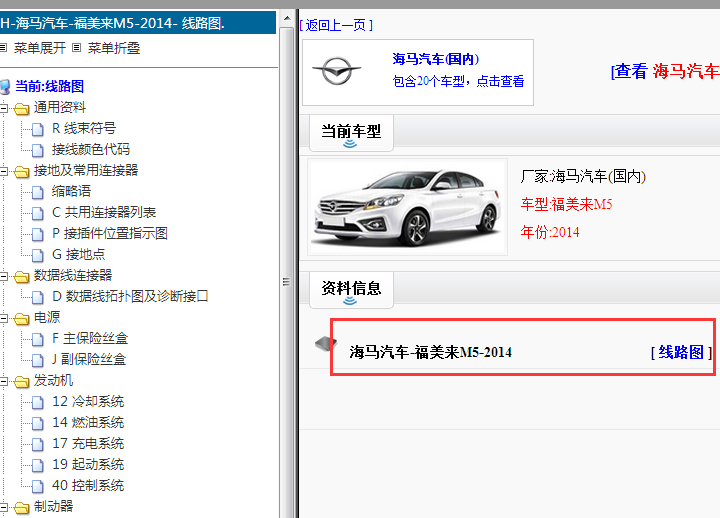
Task: Click the page icon beside R 线束符号
Action: click(x=38, y=130)
